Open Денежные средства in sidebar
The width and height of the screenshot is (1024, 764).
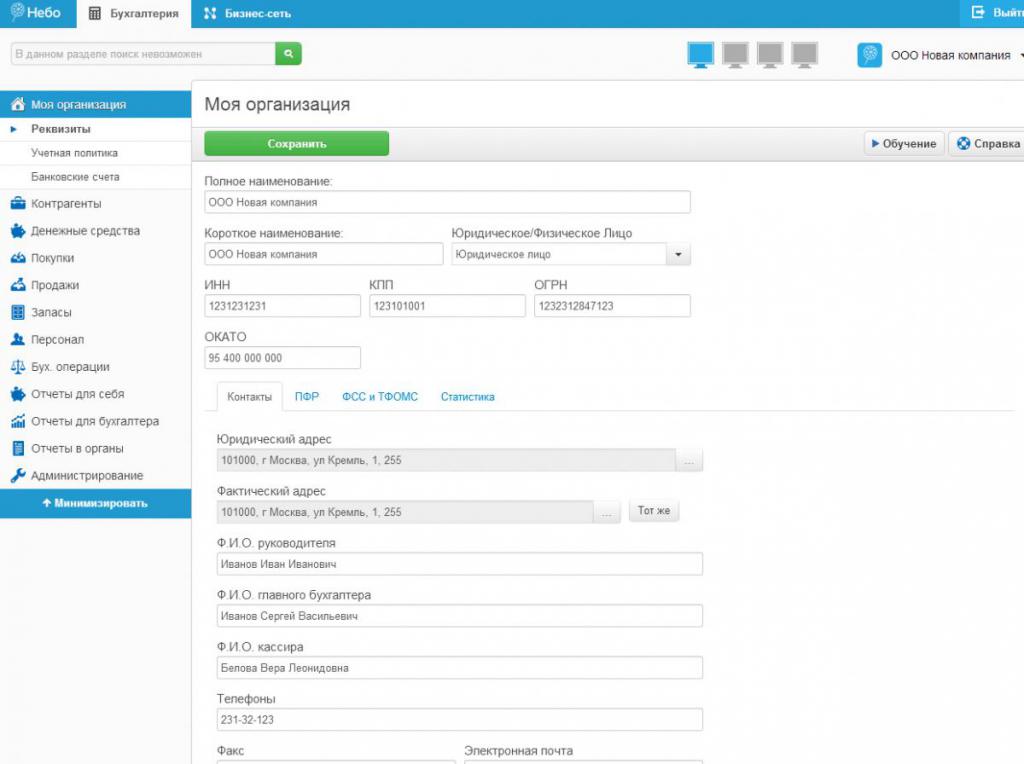click(x=85, y=231)
